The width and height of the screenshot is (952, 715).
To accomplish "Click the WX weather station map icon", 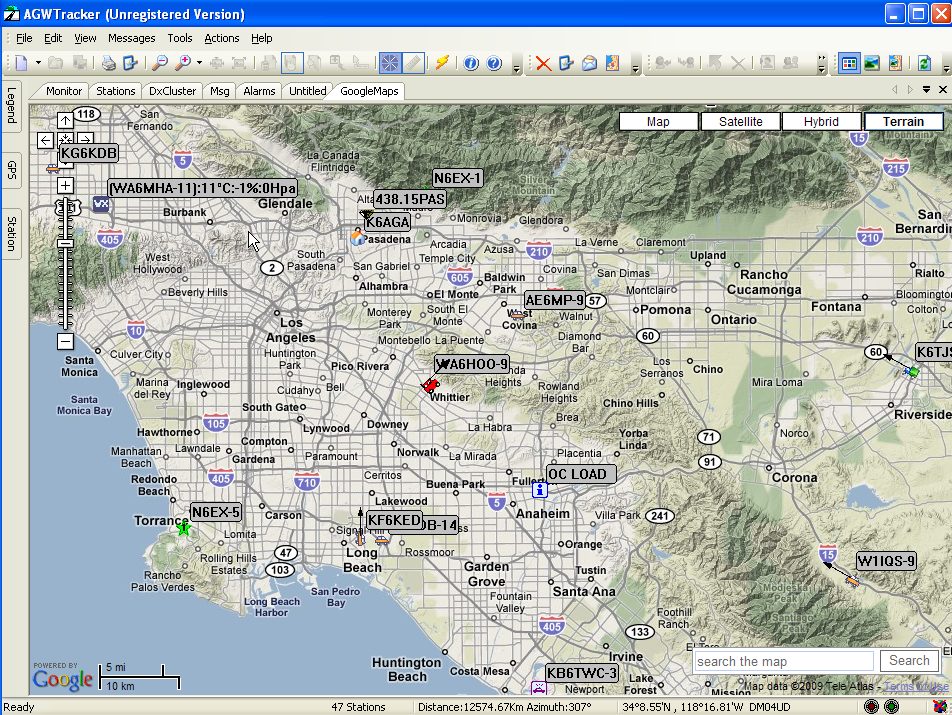I will (x=100, y=203).
